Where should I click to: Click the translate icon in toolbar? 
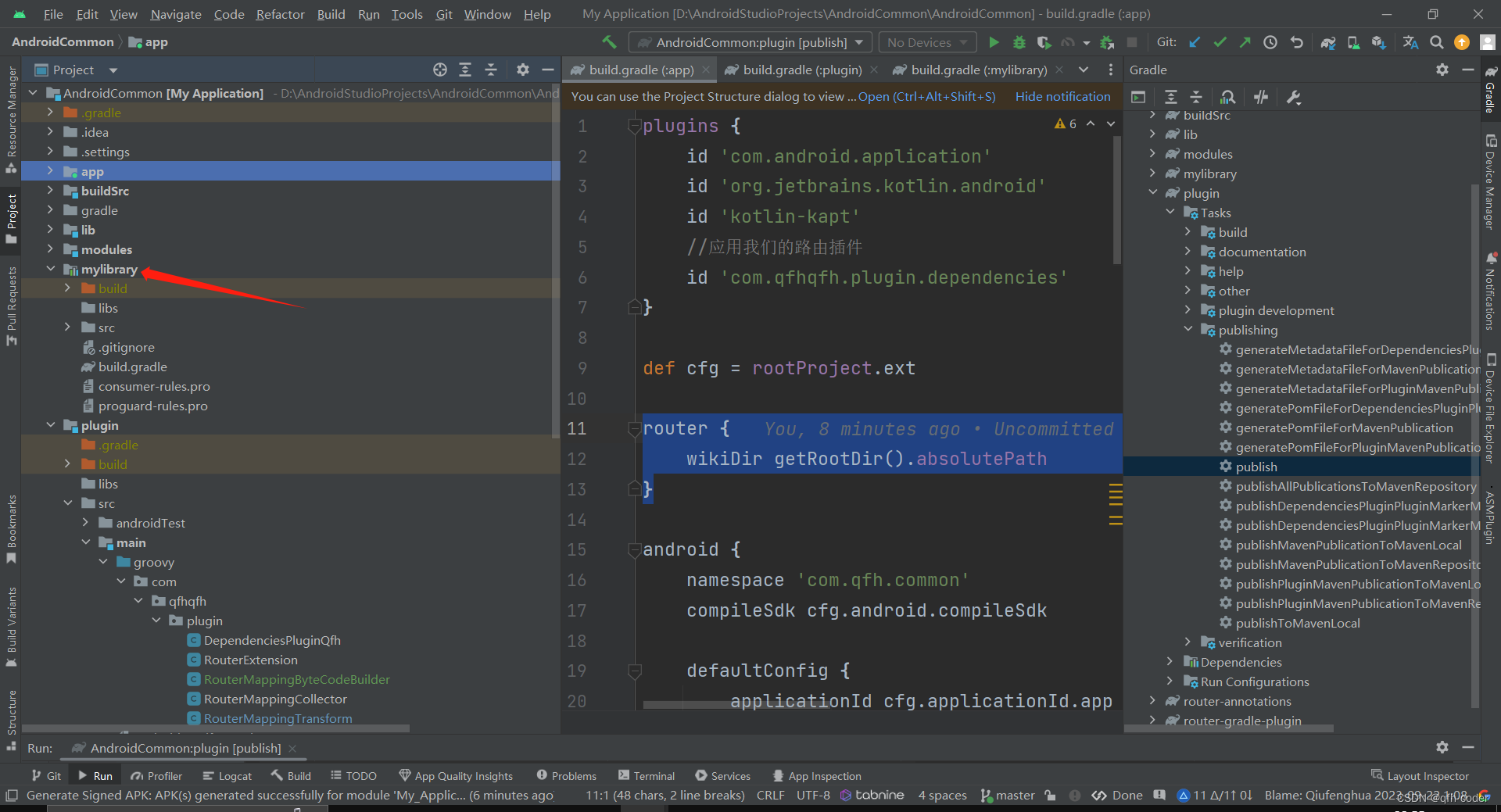(1410, 42)
